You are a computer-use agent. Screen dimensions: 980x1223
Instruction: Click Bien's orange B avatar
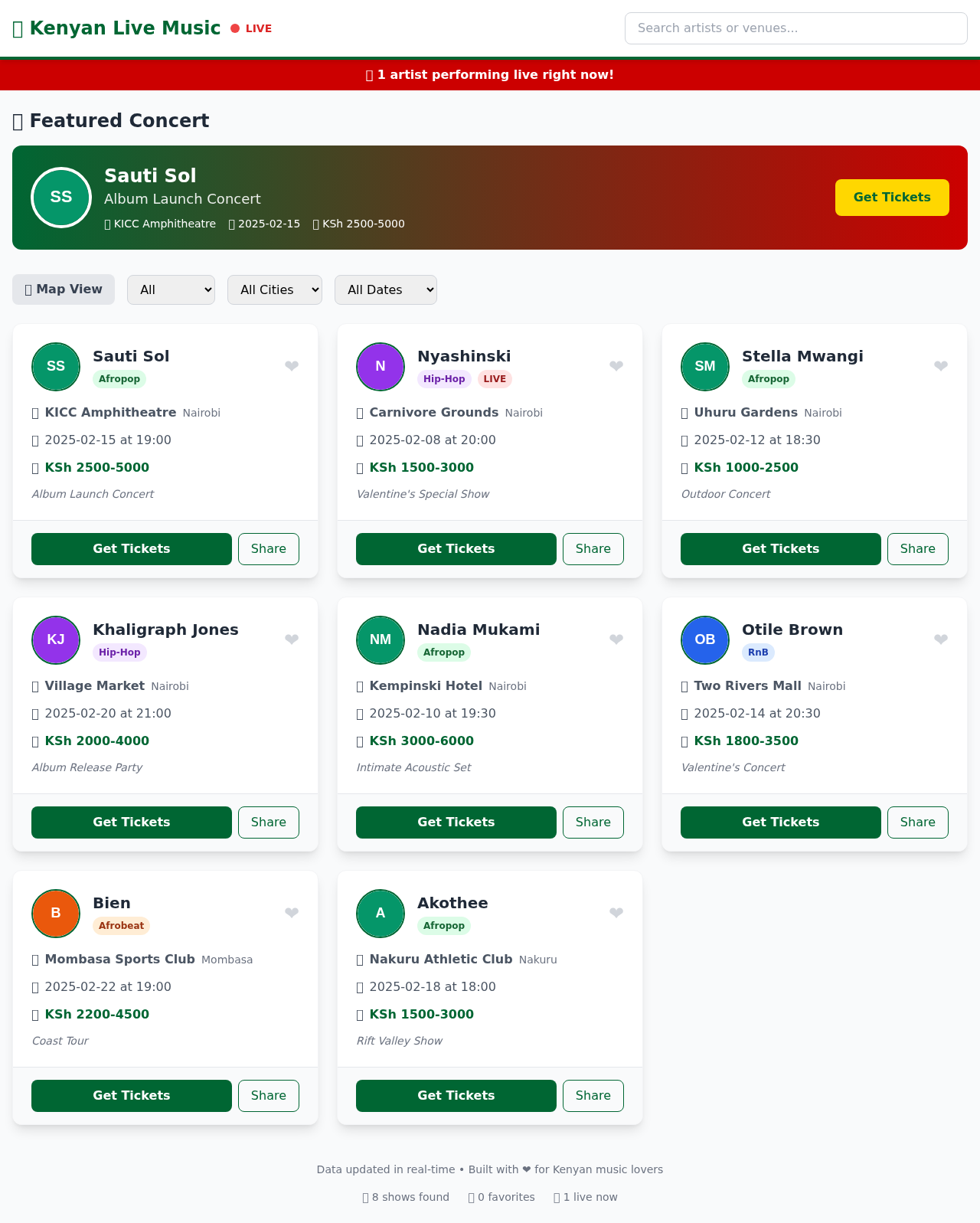pos(56,914)
